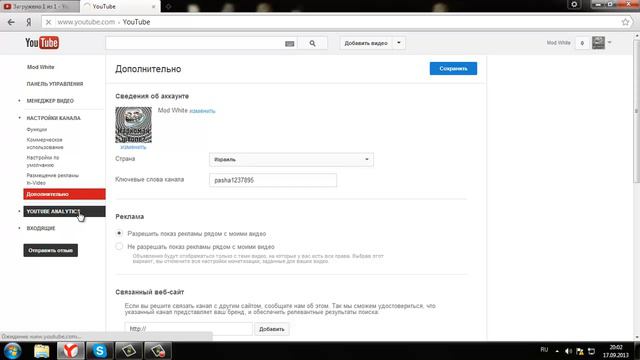Click 'Mod White' name in sidebar
Viewport: 640px width, 360px height.
pos(40,67)
